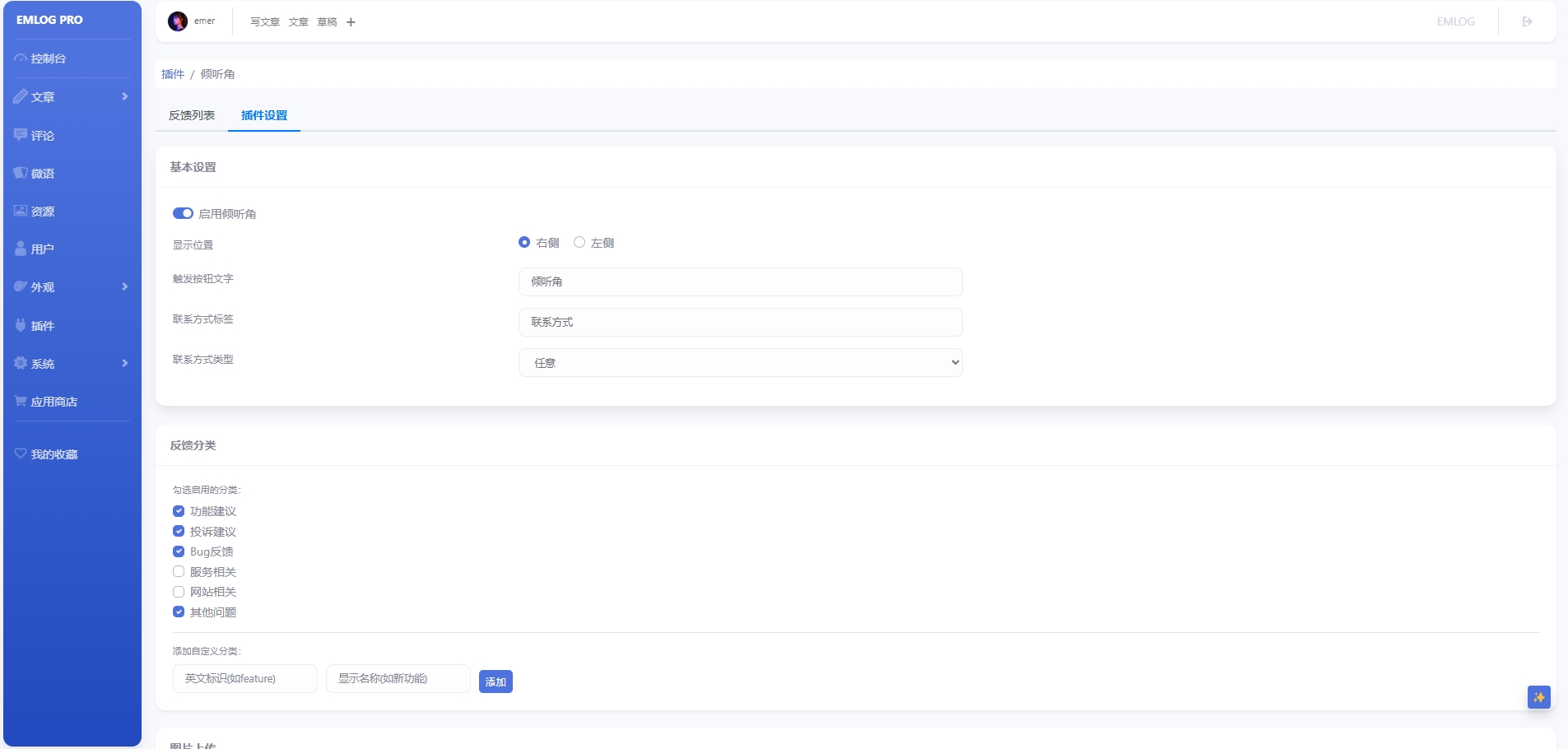
Task: Click the blue 添加 button
Action: tap(496, 682)
